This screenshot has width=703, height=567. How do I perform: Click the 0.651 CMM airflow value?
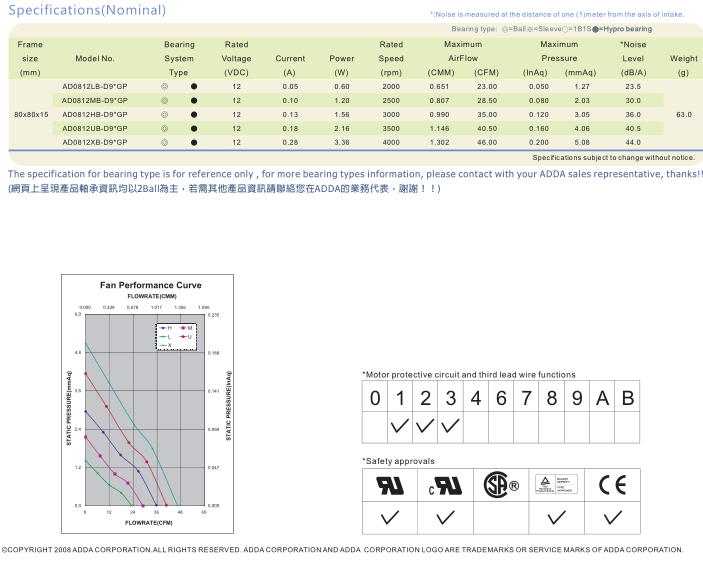[x=439, y=87]
